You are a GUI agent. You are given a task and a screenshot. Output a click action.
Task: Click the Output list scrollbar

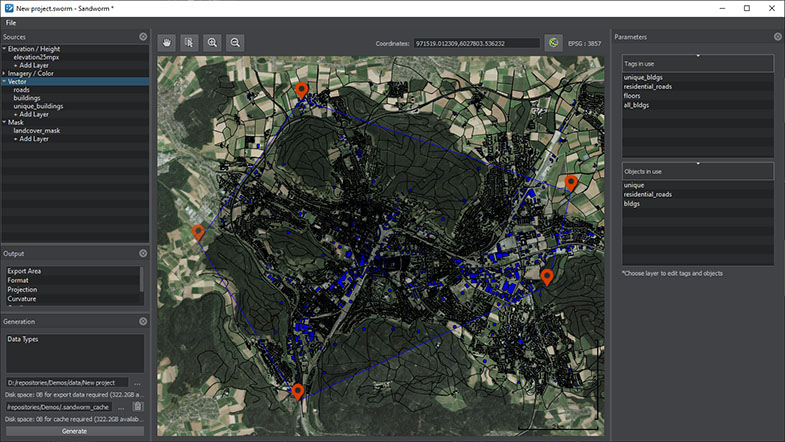(142, 279)
